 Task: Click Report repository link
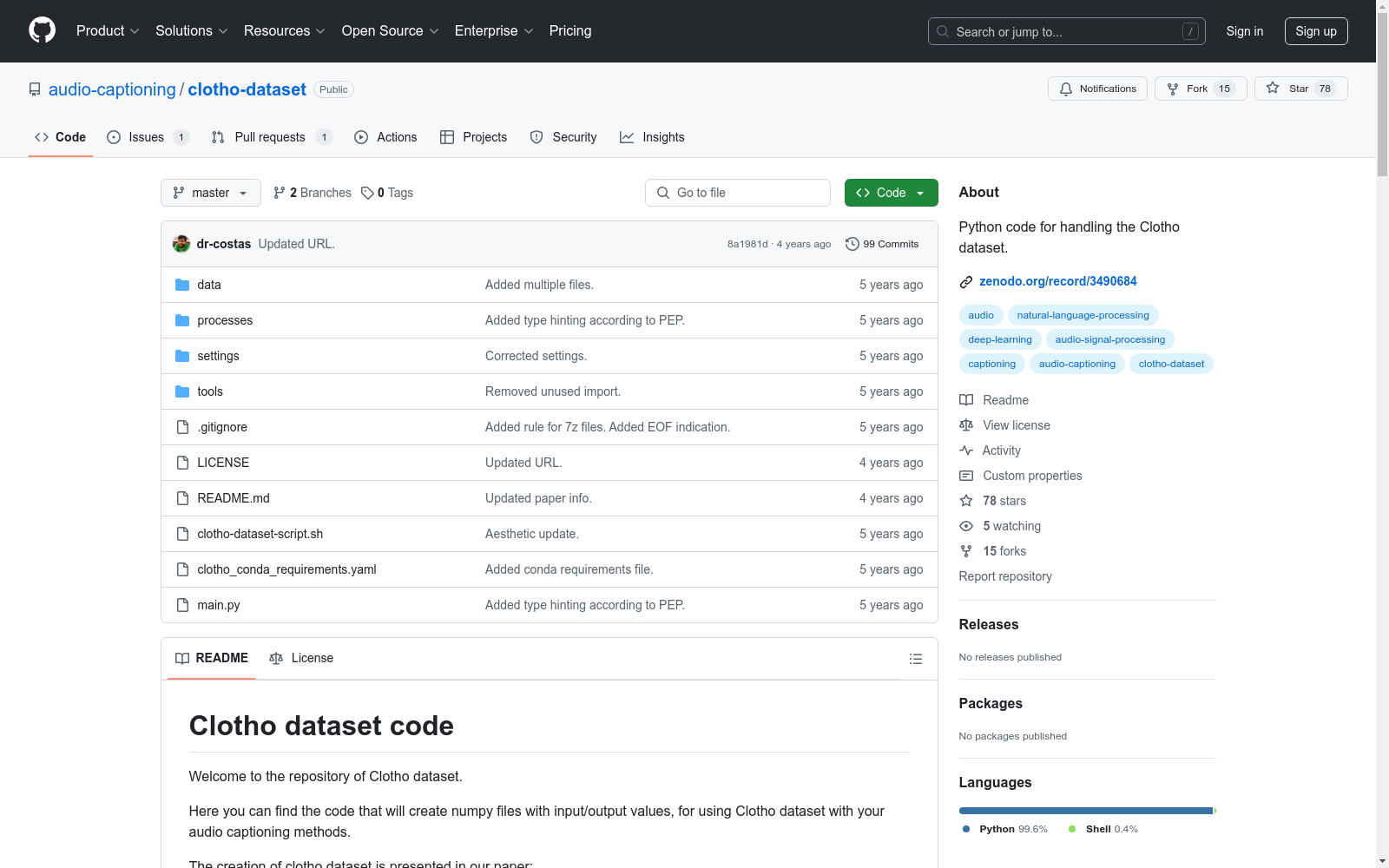click(x=1005, y=576)
